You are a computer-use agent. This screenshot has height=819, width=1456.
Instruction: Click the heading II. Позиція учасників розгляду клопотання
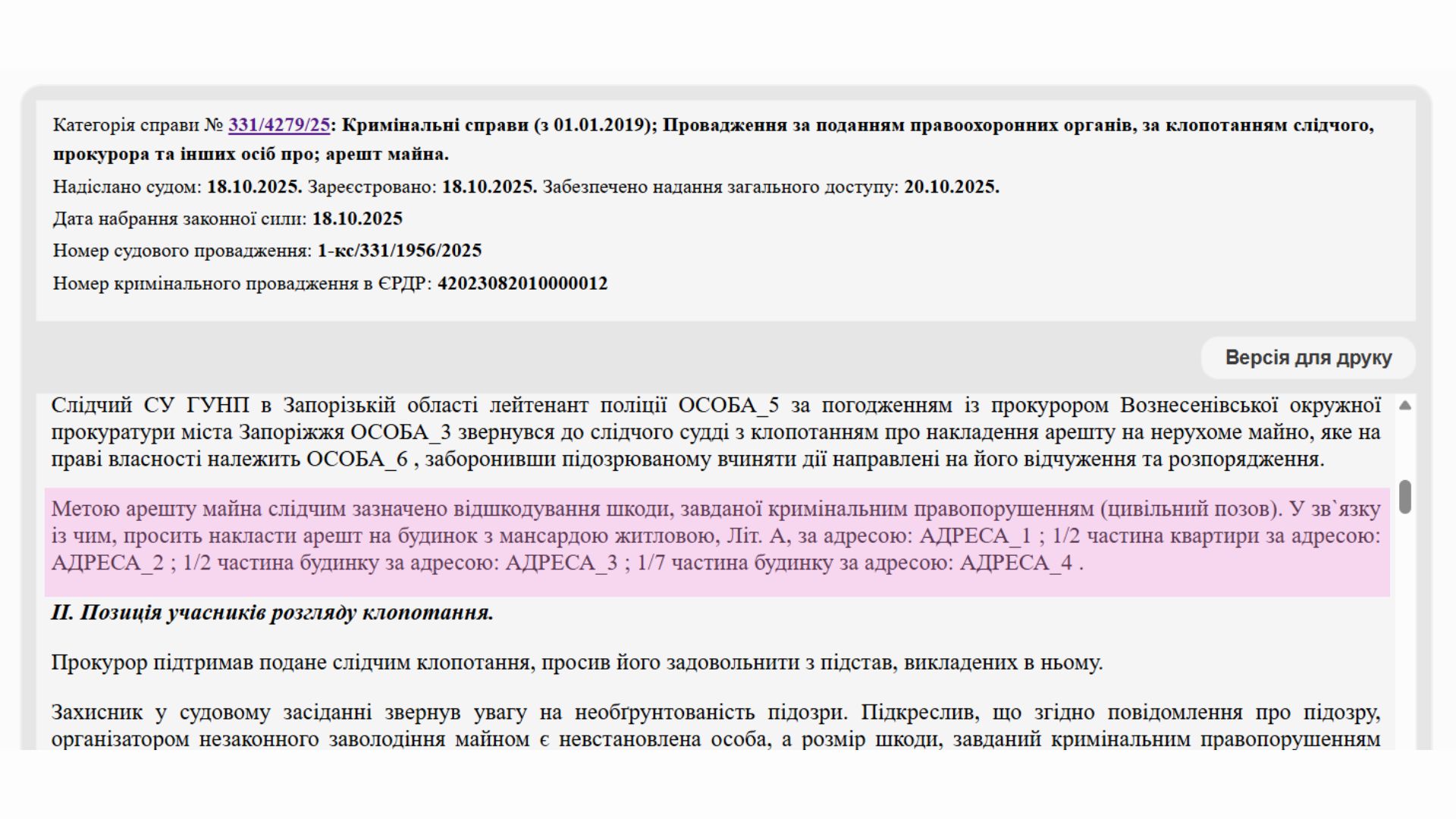[272, 613]
